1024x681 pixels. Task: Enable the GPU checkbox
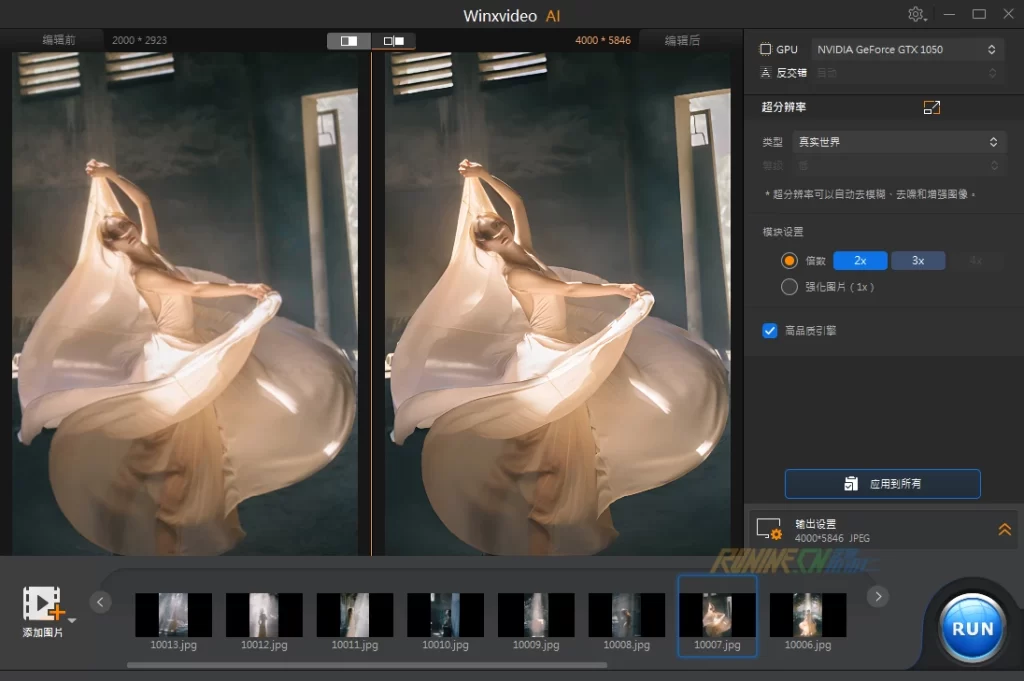click(766, 49)
